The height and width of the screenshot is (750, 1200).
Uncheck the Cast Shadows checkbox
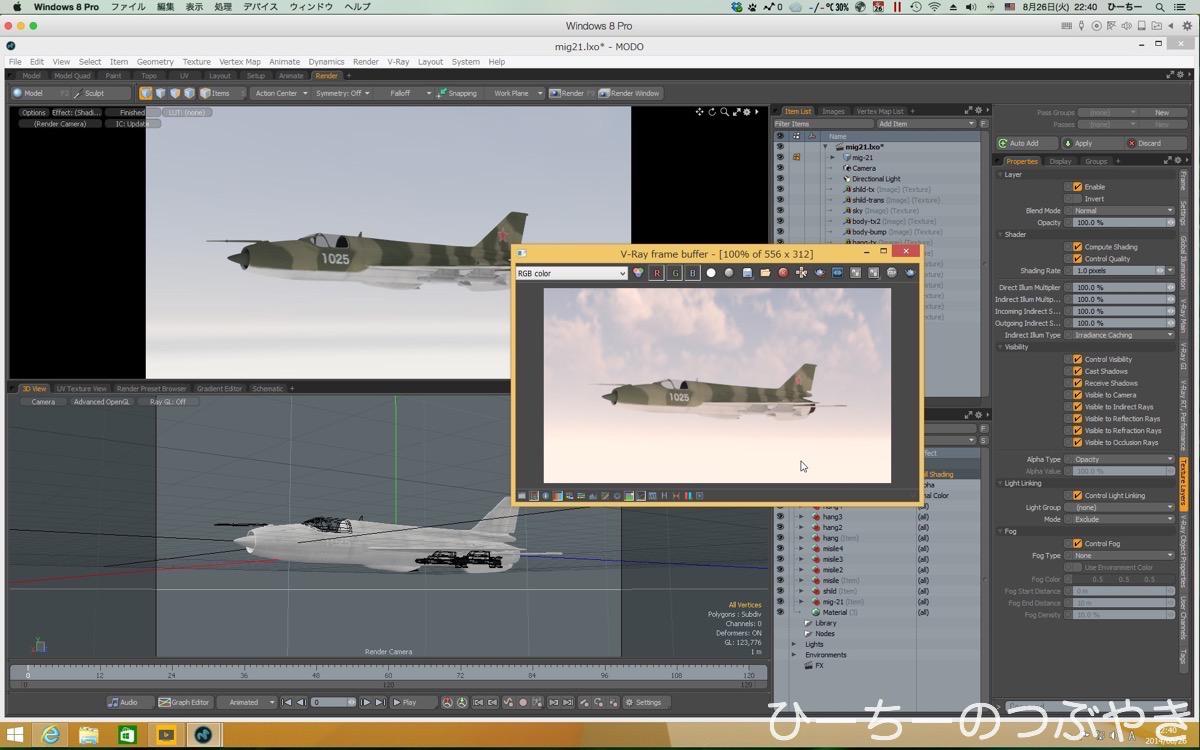(x=1077, y=371)
